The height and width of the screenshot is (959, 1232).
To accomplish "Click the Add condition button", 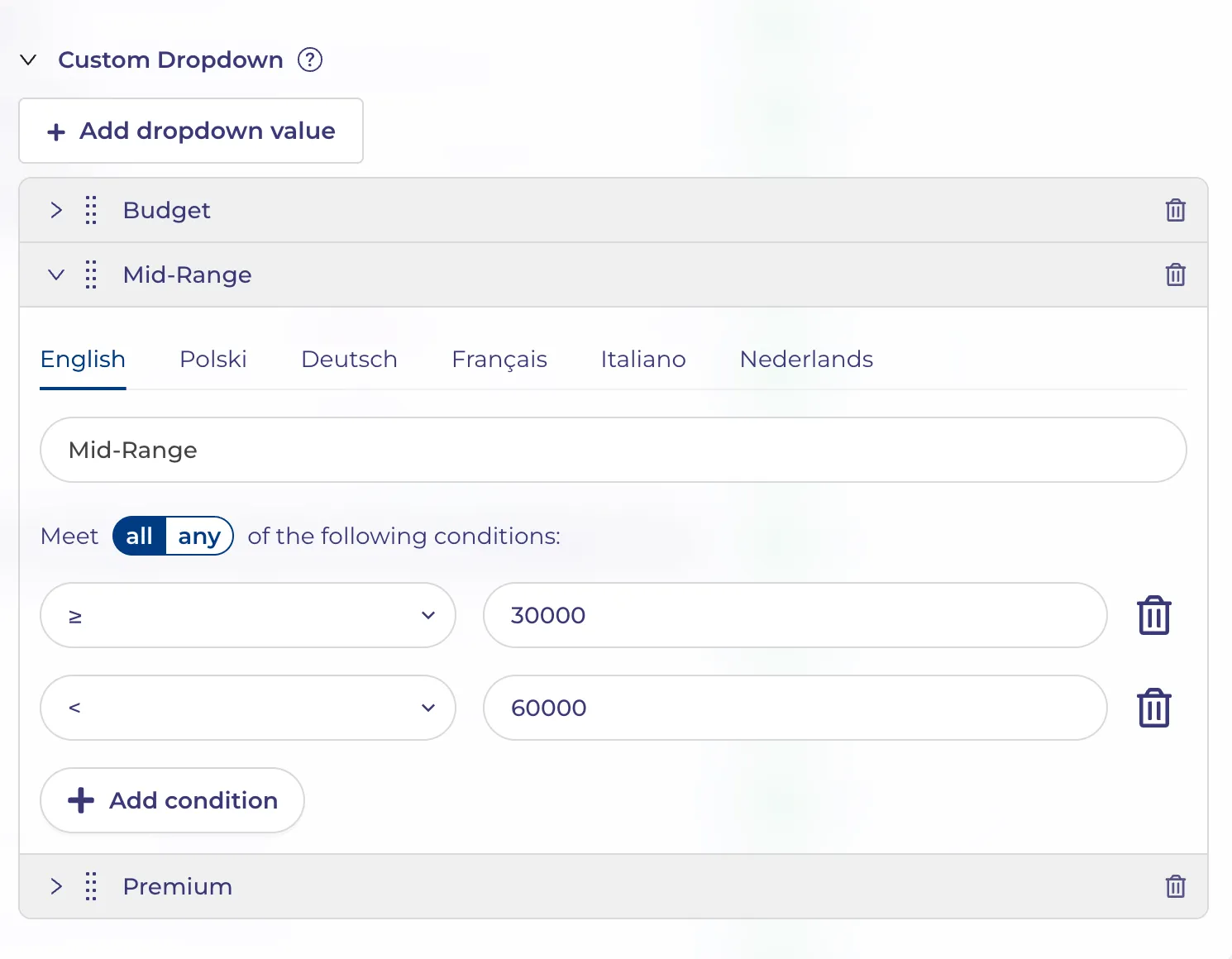I will tap(172, 800).
